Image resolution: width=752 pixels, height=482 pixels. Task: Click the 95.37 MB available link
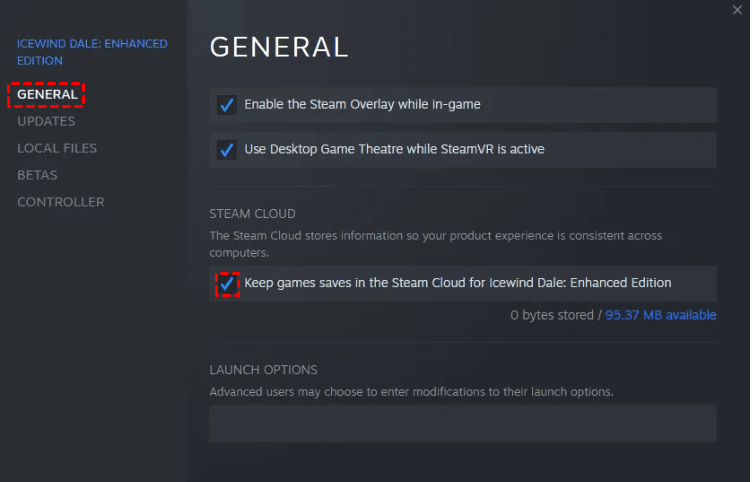[660, 315]
